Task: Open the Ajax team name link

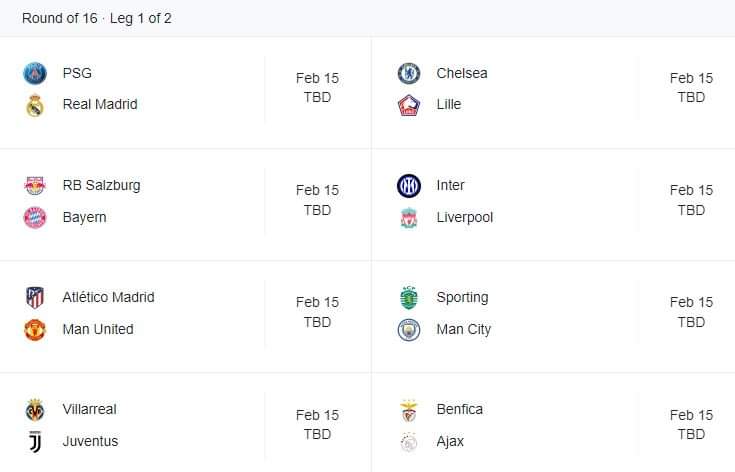Action: pos(450,441)
